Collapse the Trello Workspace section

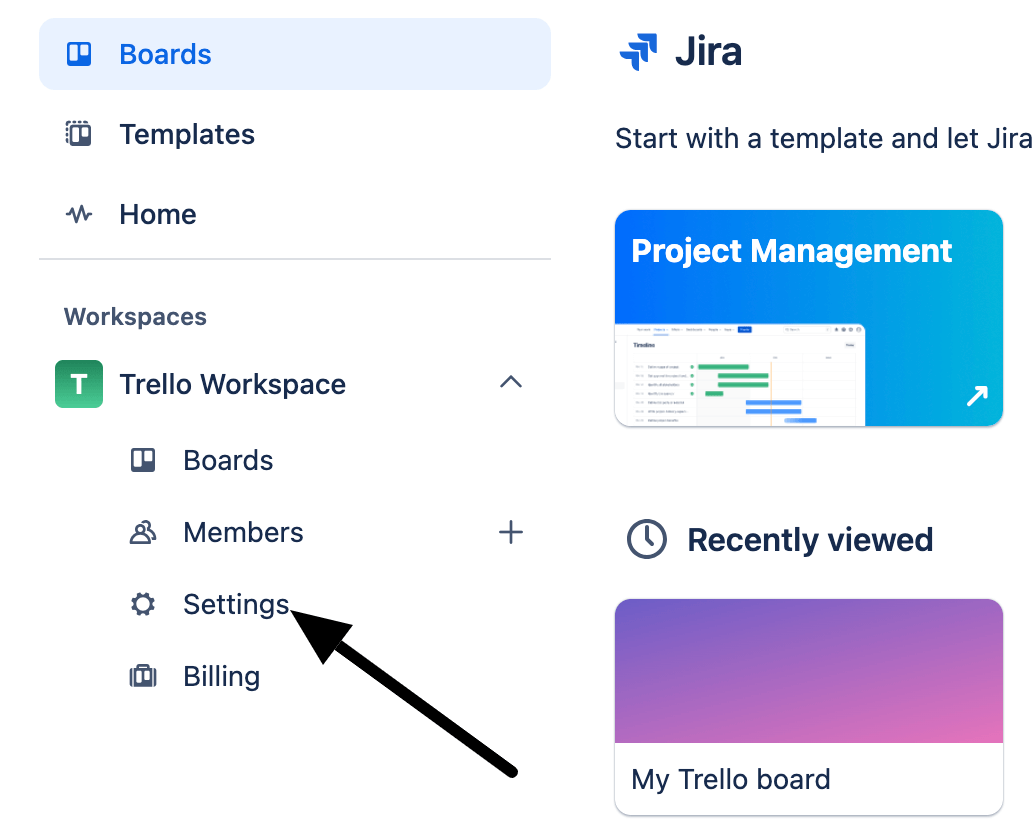tap(511, 383)
